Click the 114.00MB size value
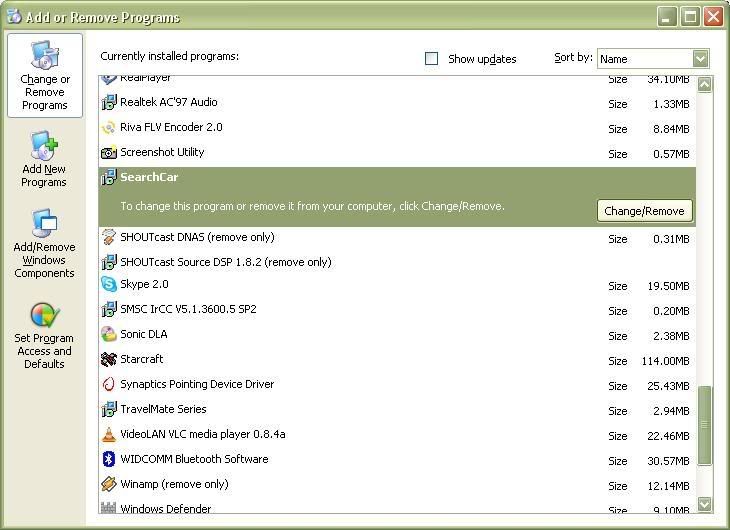This screenshot has width=730, height=530. [665, 361]
